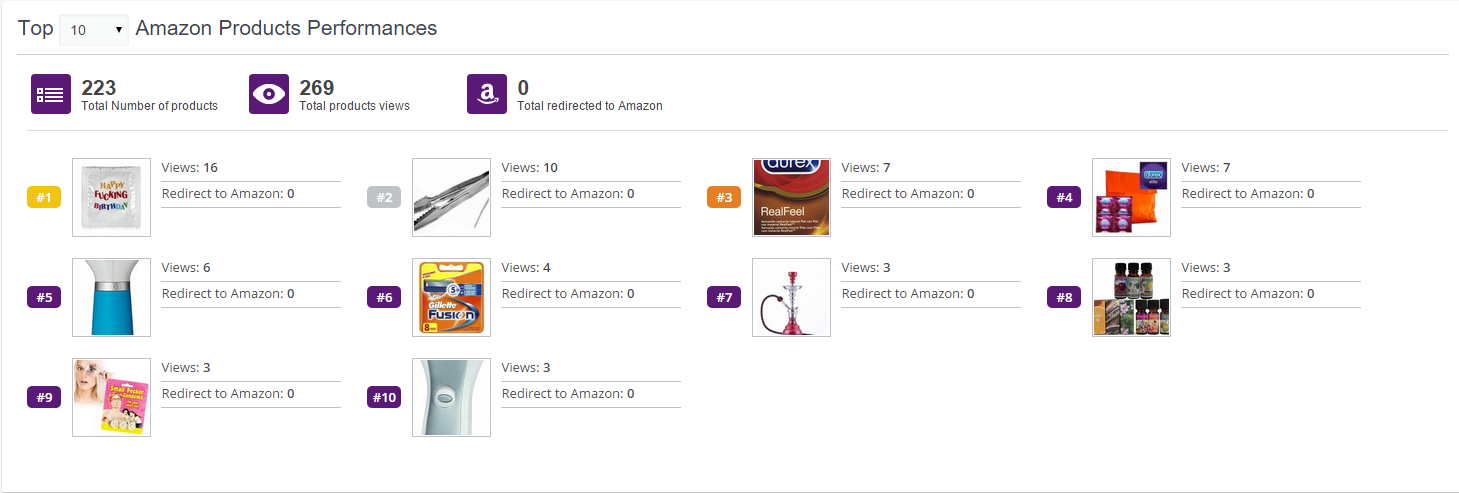
Task: Open the essential oils bottles thumbnail
Action: tap(1131, 297)
